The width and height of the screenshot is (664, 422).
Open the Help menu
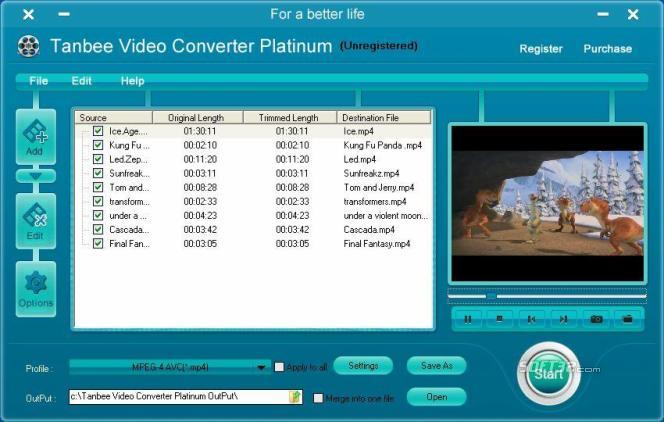point(133,80)
